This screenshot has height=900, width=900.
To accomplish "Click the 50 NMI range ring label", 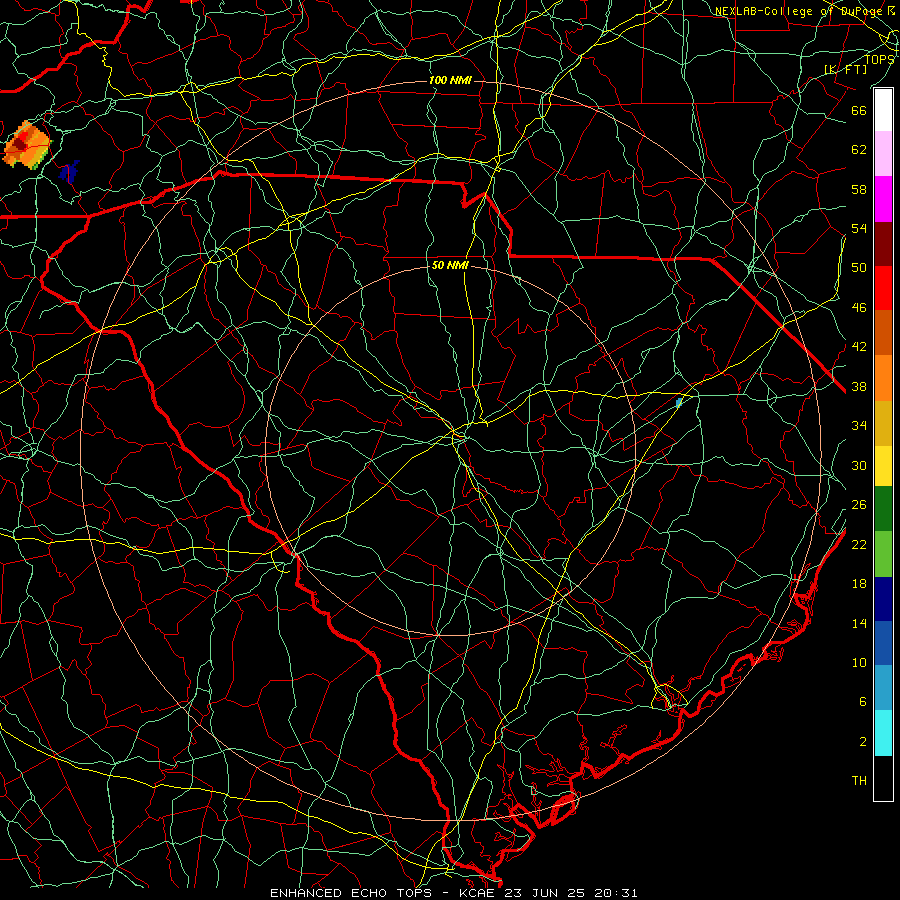I will [450, 265].
